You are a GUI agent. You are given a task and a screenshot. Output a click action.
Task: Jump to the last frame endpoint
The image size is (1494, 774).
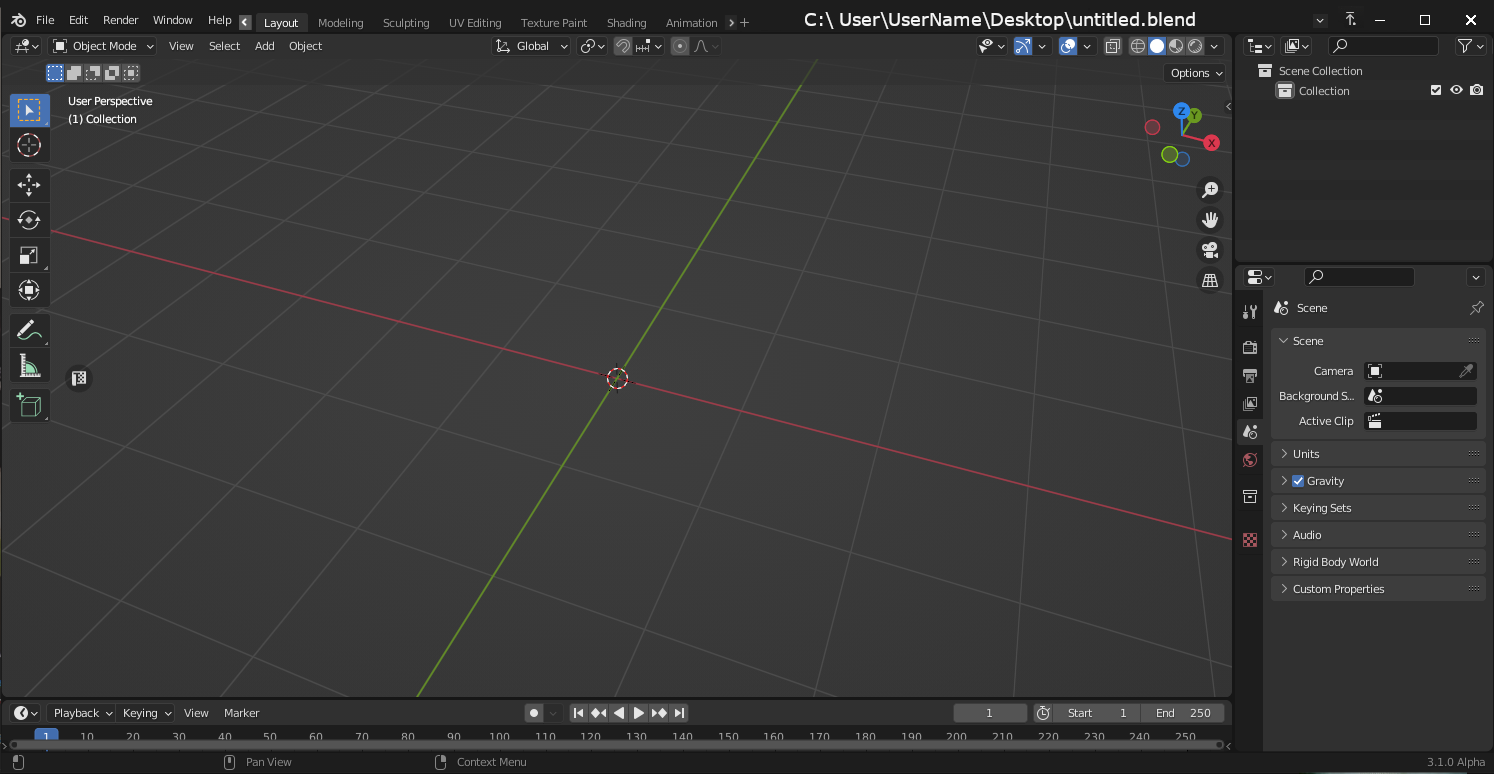click(679, 713)
